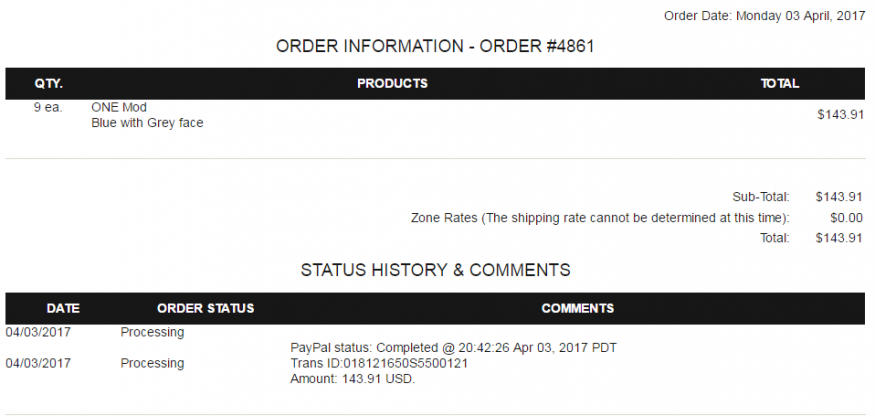Viewport: 875px width, 416px height.
Task: Click the DATE column header
Action: click(x=63, y=308)
